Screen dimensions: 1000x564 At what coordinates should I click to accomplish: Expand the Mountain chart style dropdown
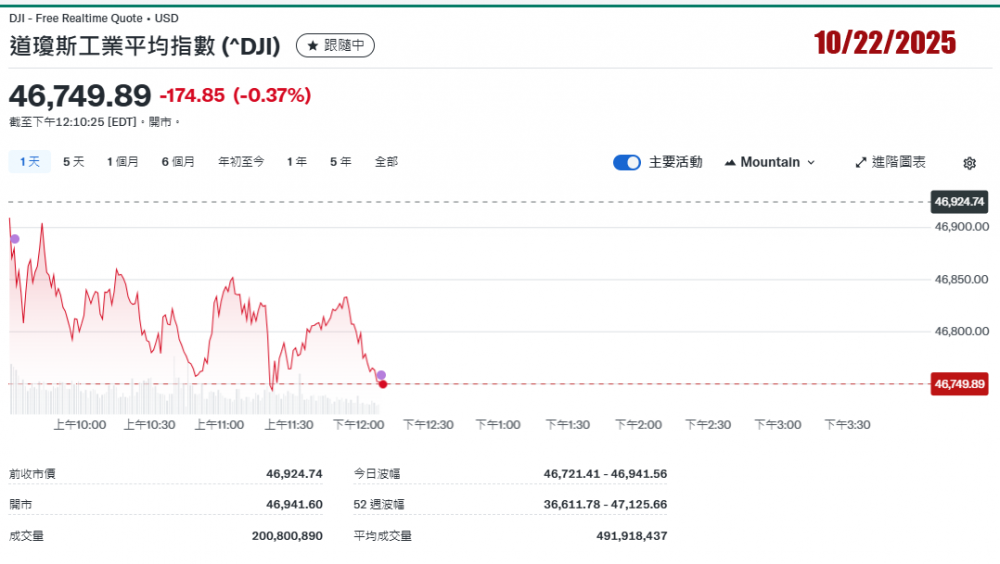[810, 162]
